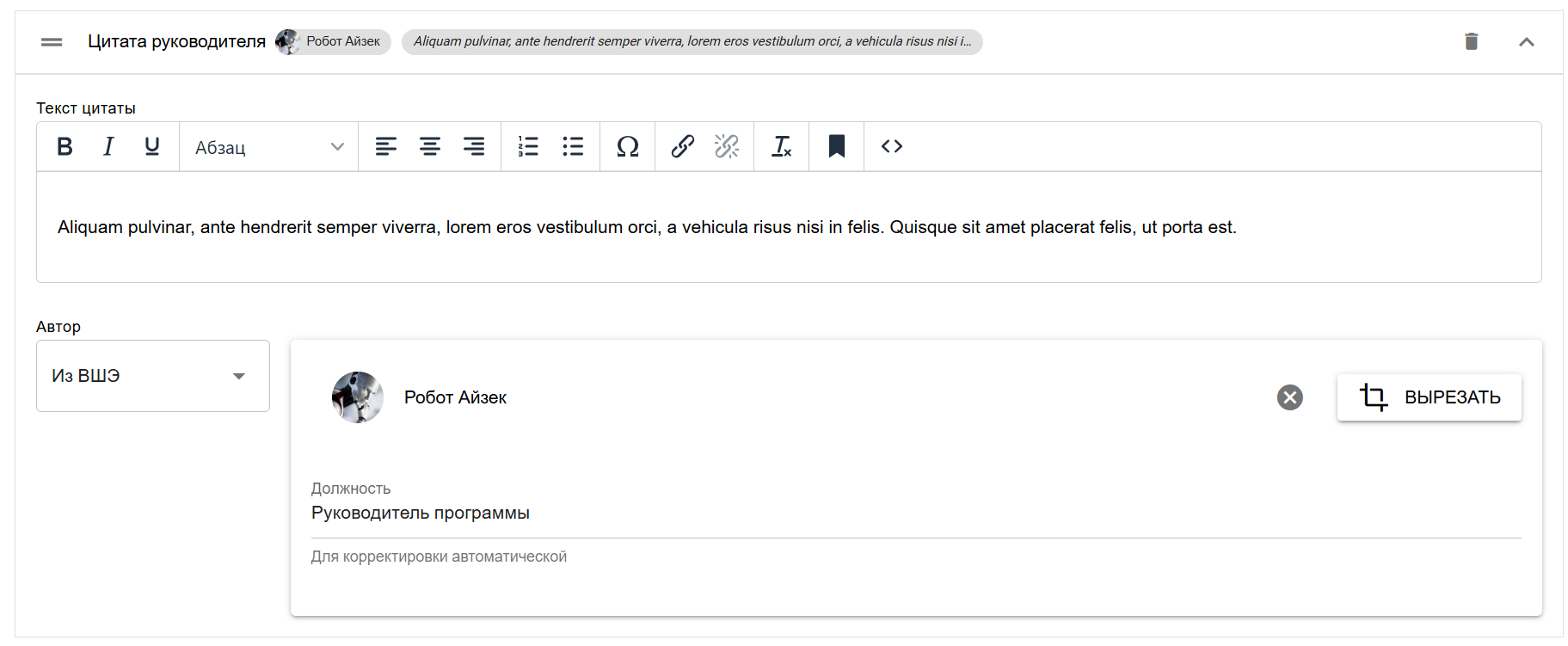This screenshot has height=646, width=1568.
Task: Center align the quote text
Action: (x=430, y=147)
